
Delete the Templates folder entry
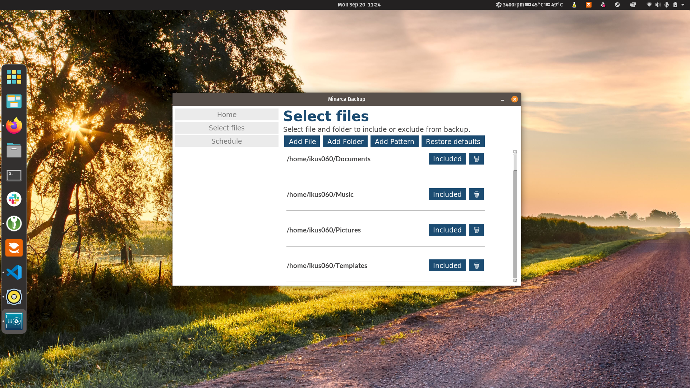476,265
